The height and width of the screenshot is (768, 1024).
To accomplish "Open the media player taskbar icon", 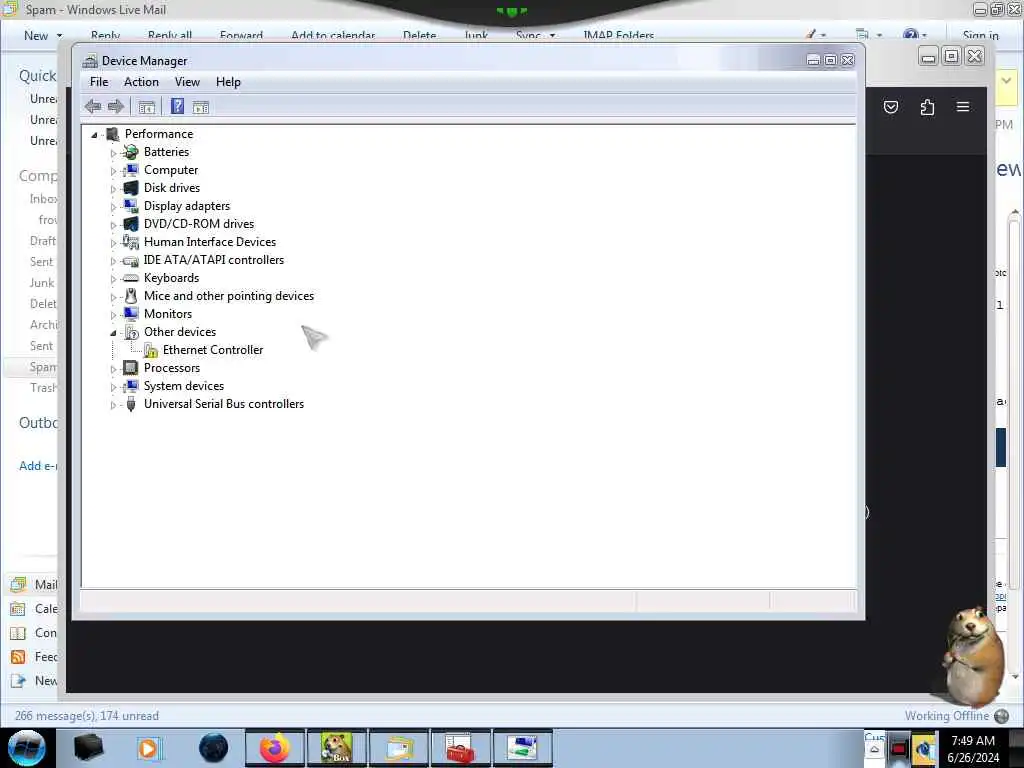I will pyautogui.click(x=150, y=748).
